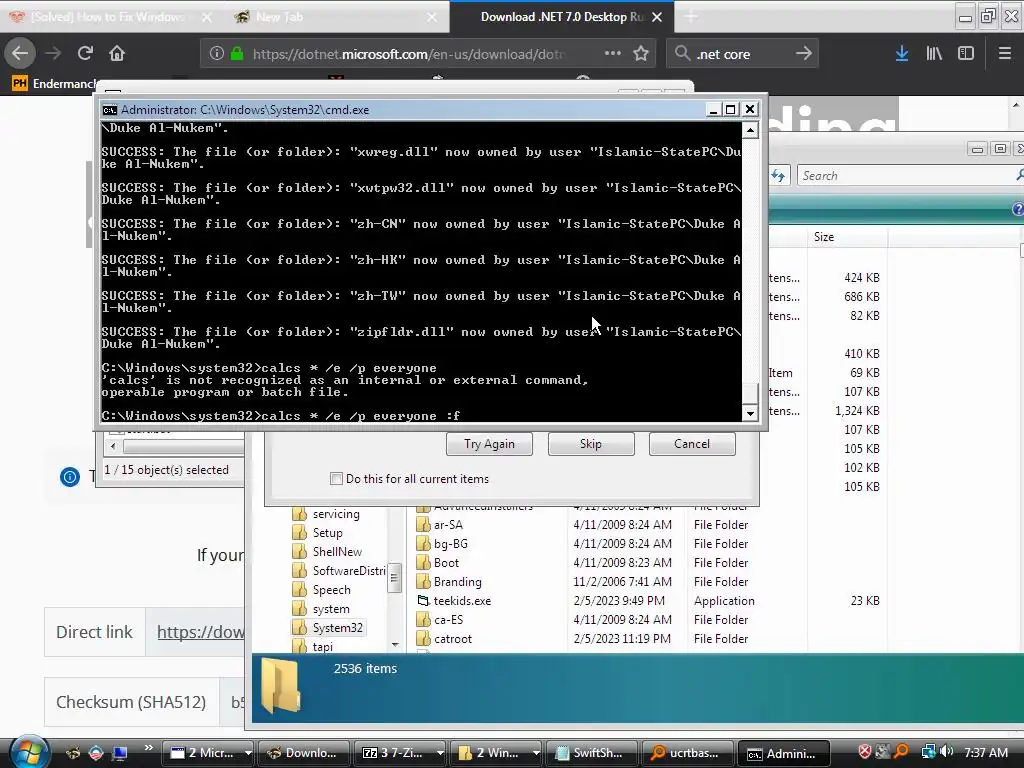
Task: Expand the 3 7-Zi... taskbar group
Action: [x=440, y=753]
